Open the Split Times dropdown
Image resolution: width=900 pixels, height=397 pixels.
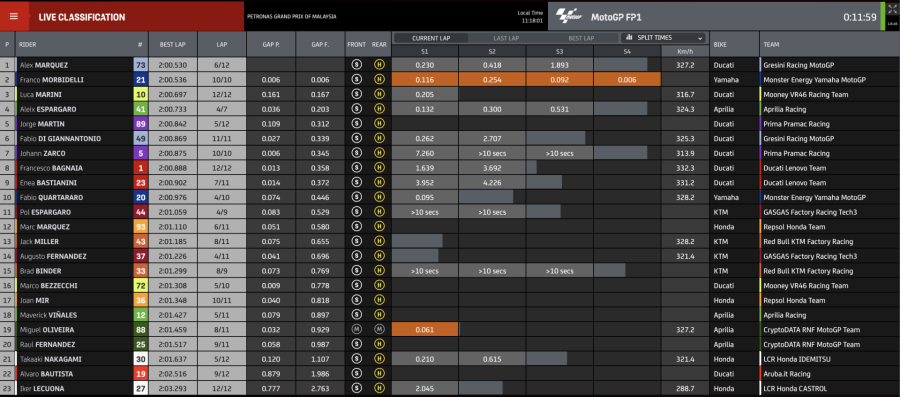pyautogui.click(x=664, y=38)
